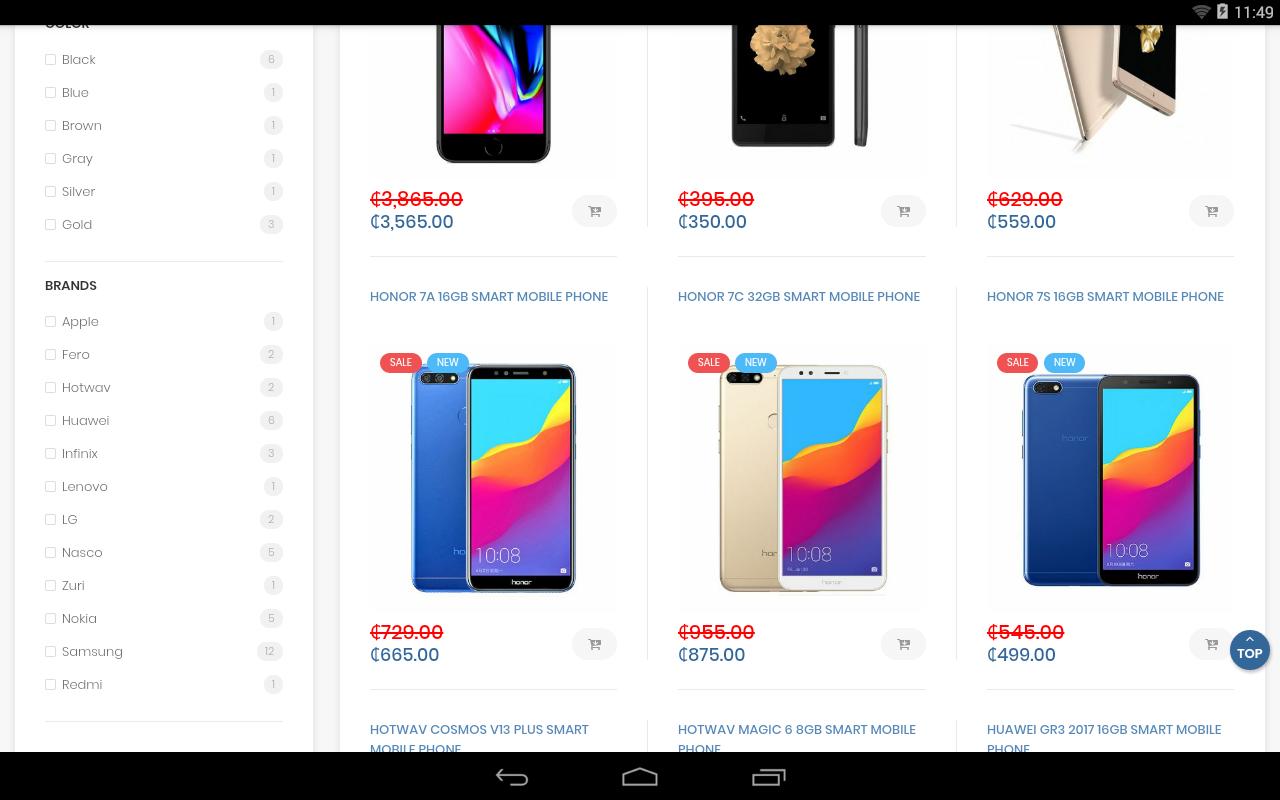
Task: Click the SALE badge on Honor 7C
Action: pos(709,362)
